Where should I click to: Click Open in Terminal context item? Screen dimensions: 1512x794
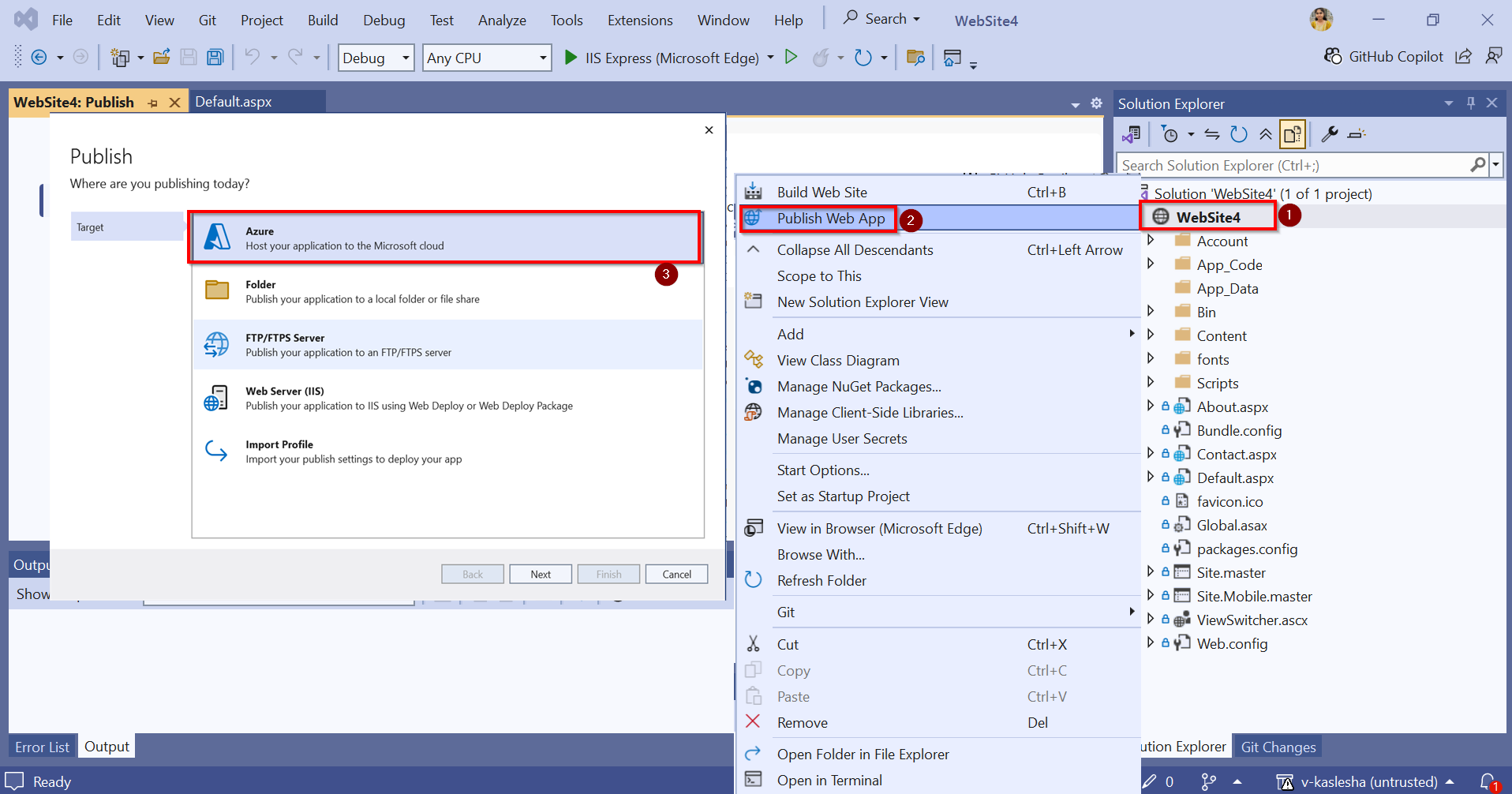pos(829,781)
